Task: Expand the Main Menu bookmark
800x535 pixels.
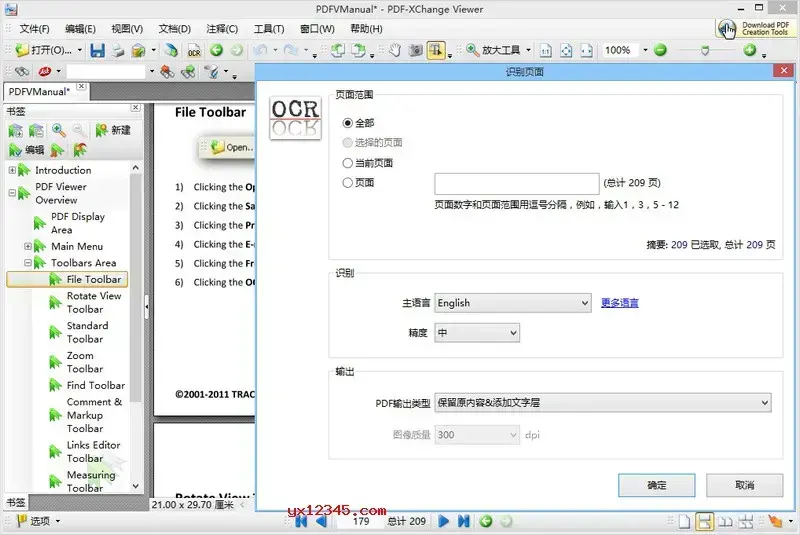Action: click(28, 246)
